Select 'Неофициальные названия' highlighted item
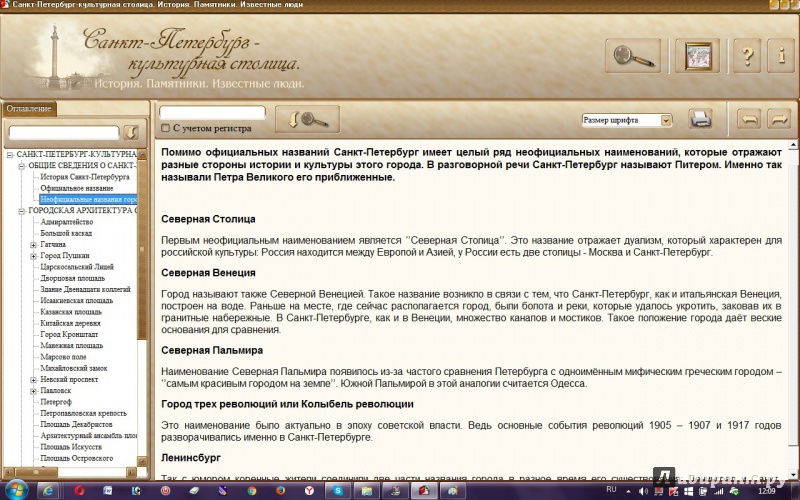Image resolution: width=800 pixels, height=500 pixels. click(x=88, y=199)
